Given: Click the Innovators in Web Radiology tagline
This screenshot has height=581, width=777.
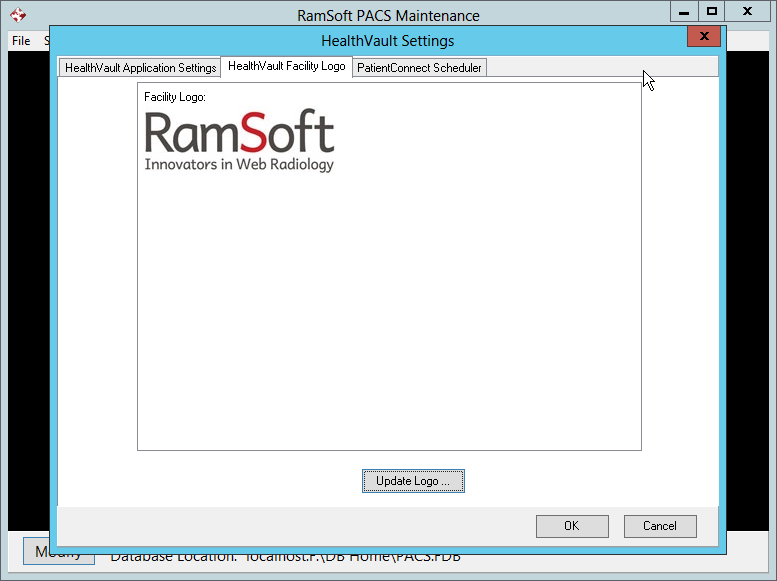Looking at the screenshot, I should [239, 164].
